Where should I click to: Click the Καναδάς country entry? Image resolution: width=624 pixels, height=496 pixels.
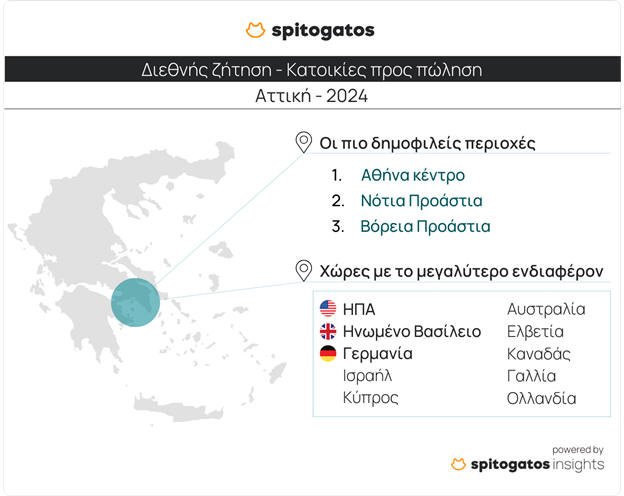click(x=539, y=354)
